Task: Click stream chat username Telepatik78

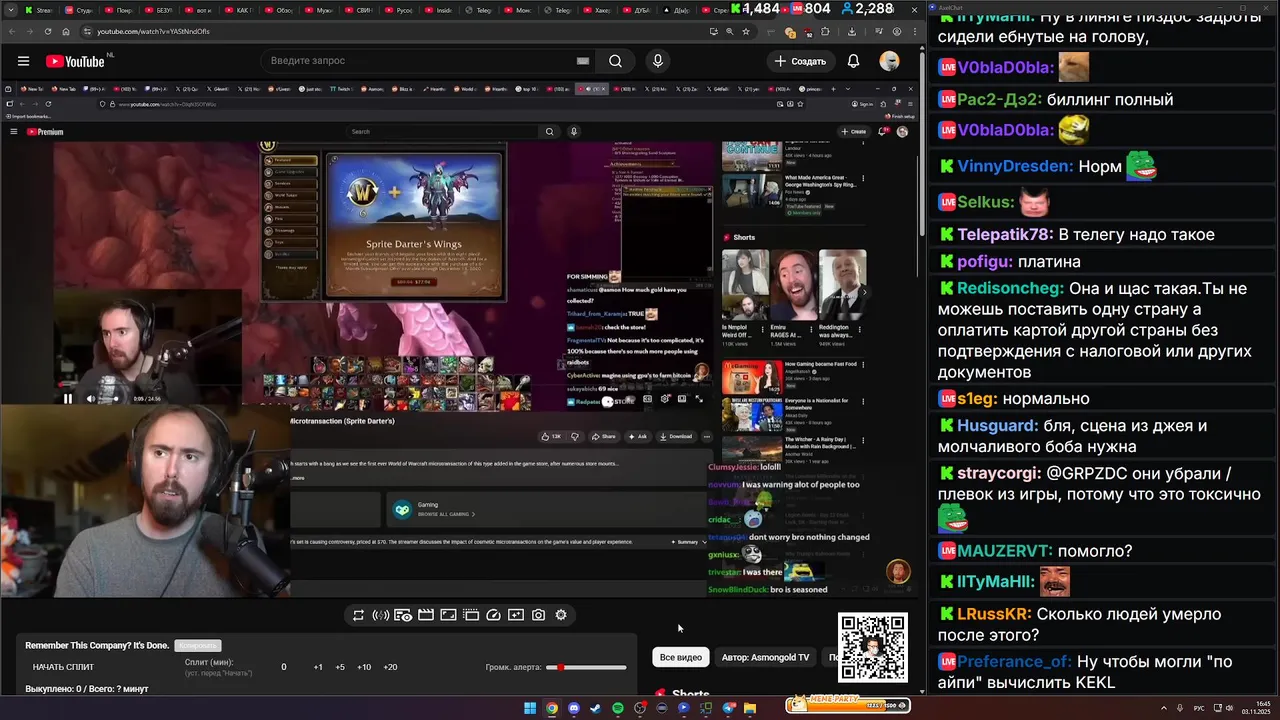Action: pyautogui.click(x=1005, y=234)
